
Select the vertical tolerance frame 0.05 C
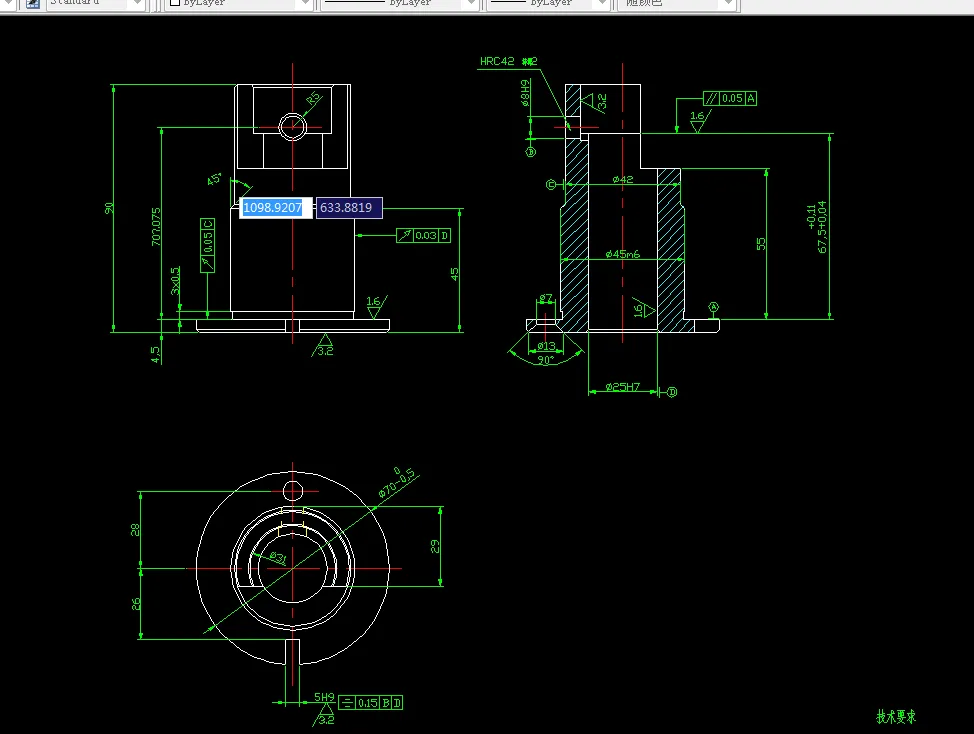(x=207, y=245)
